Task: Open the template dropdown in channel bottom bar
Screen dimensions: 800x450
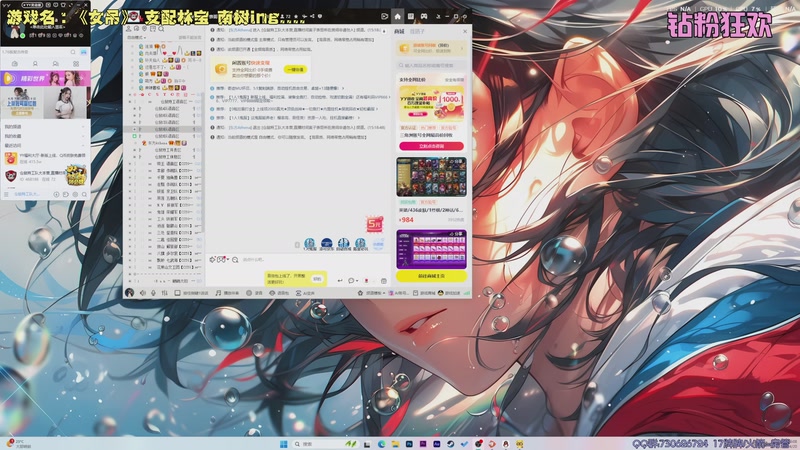Action: [x=371, y=293]
